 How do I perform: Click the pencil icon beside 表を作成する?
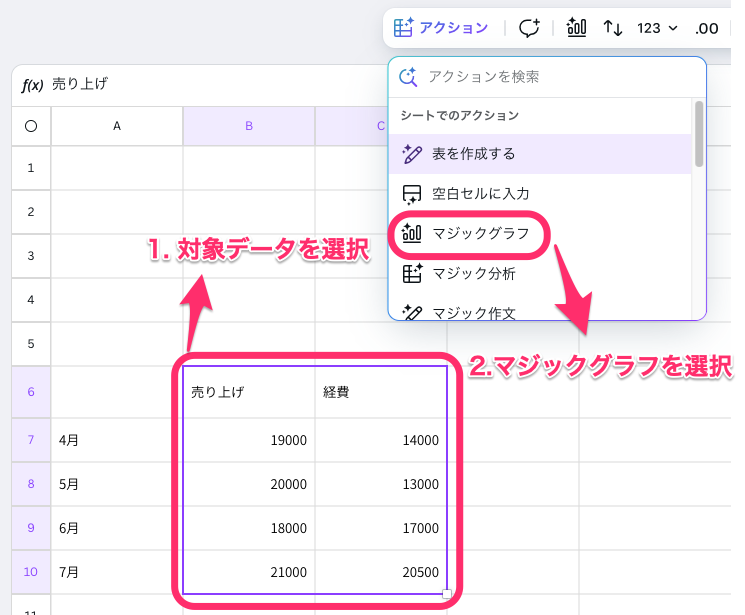(411, 154)
